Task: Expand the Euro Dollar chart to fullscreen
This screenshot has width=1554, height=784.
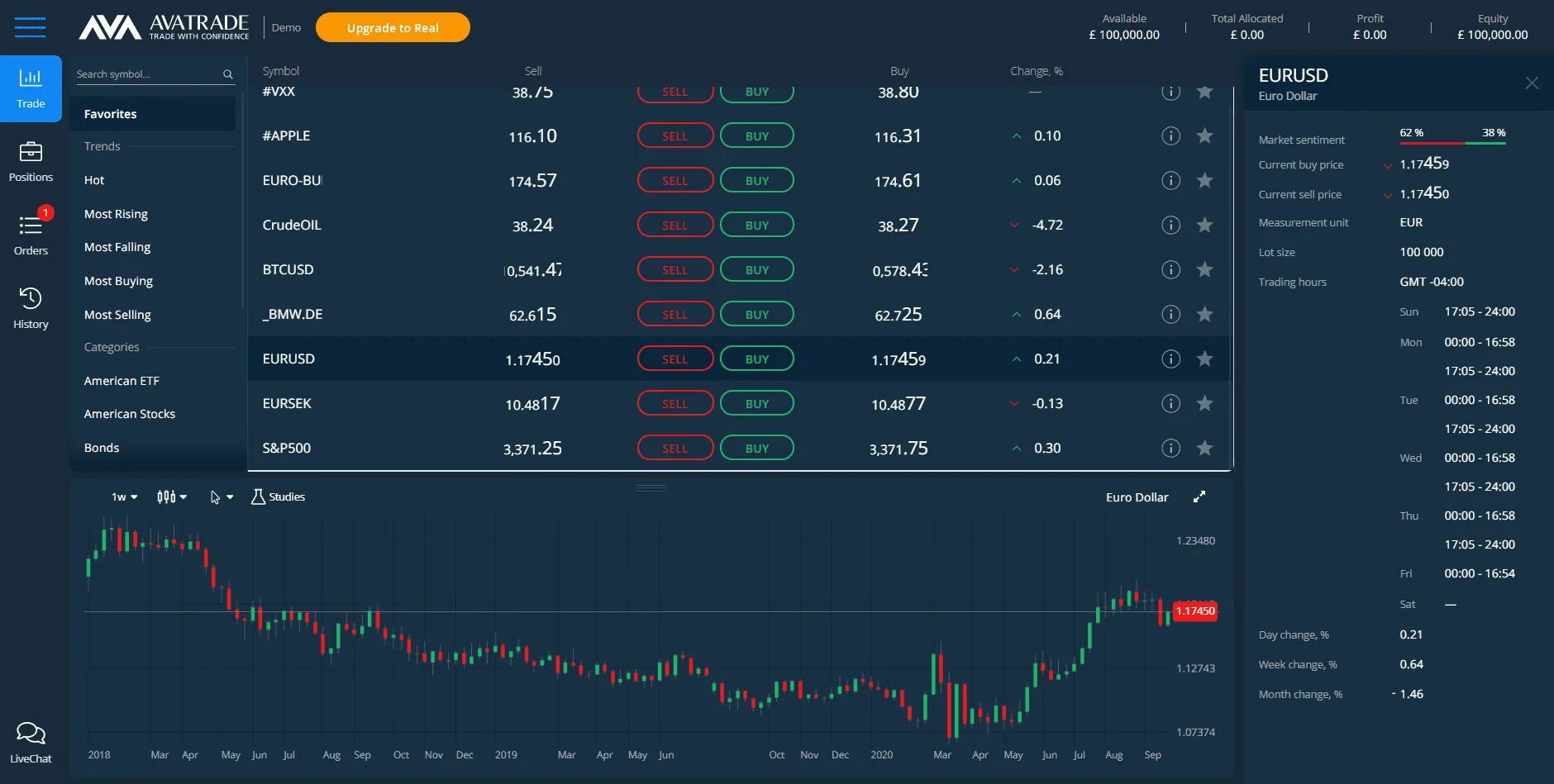Action: [1199, 497]
